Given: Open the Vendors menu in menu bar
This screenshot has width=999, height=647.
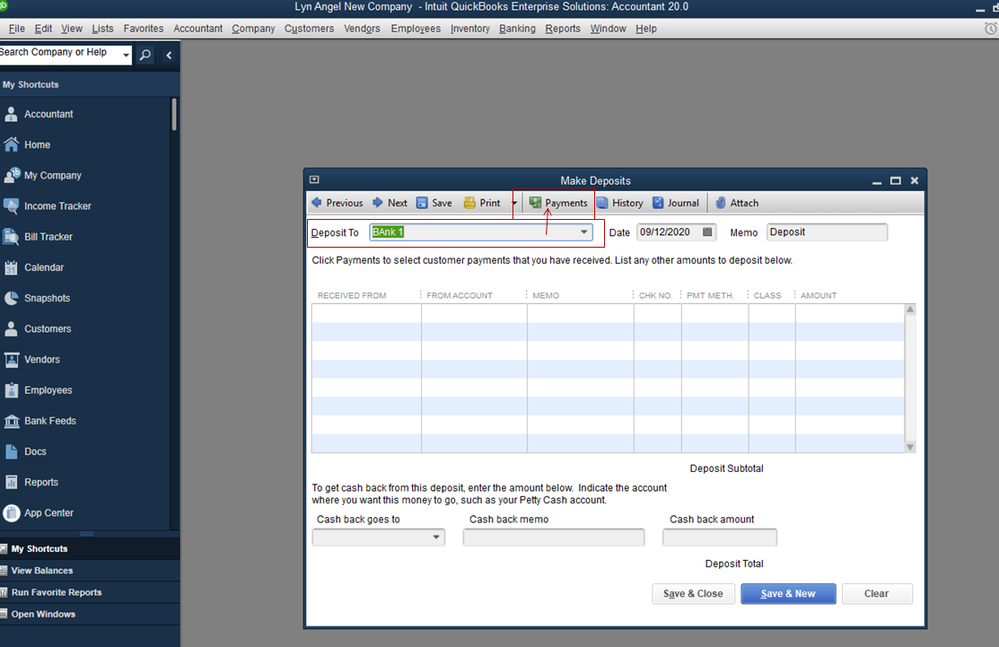Looking at the screenshot, I should click(362, 29).
